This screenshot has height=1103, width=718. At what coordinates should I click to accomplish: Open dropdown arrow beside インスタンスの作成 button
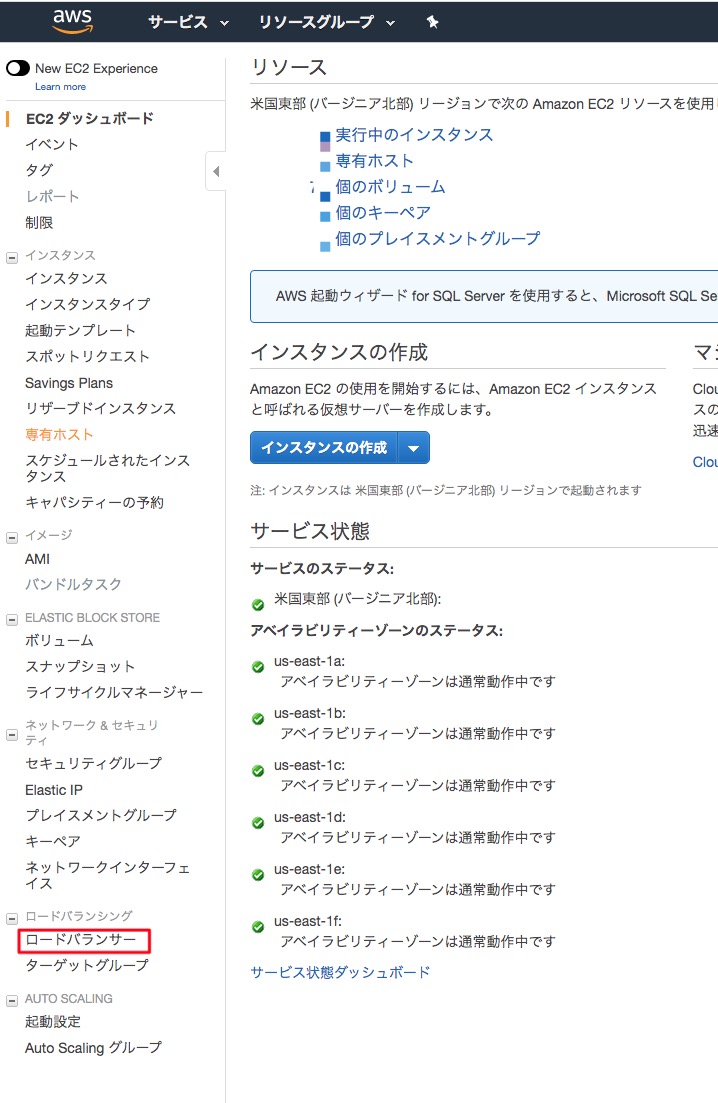pyautogui.click(x=414, y=447)
